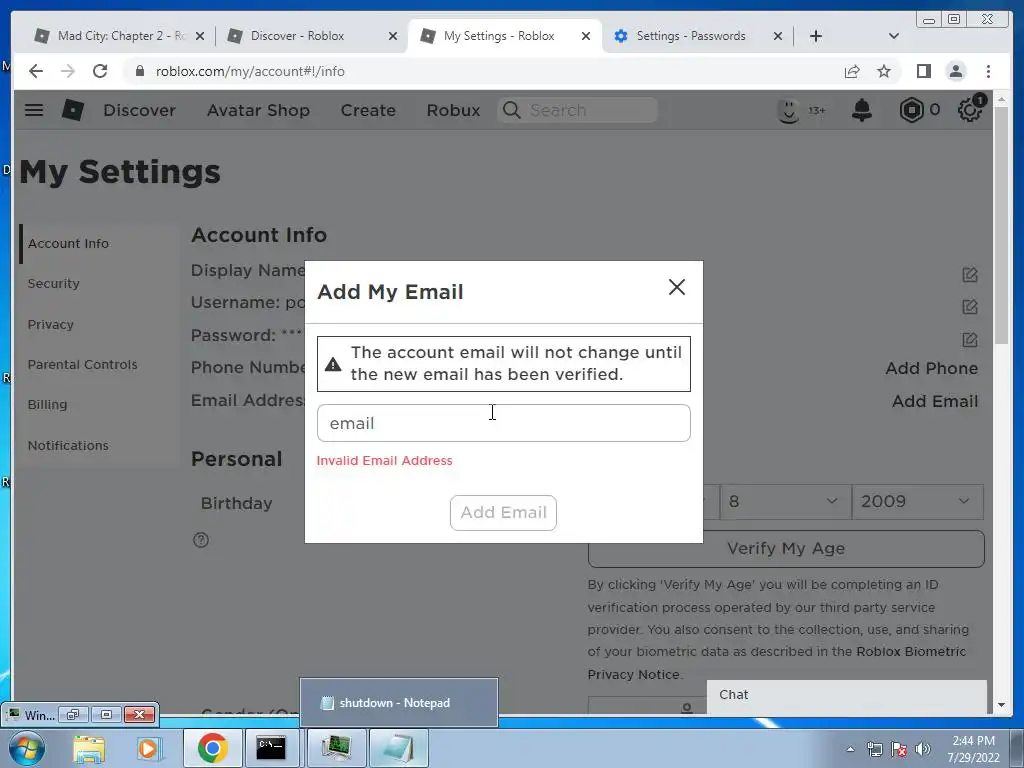Screen dimensions: 1024x768
Task: Open the Discover page link
Action: coord(139,110)
